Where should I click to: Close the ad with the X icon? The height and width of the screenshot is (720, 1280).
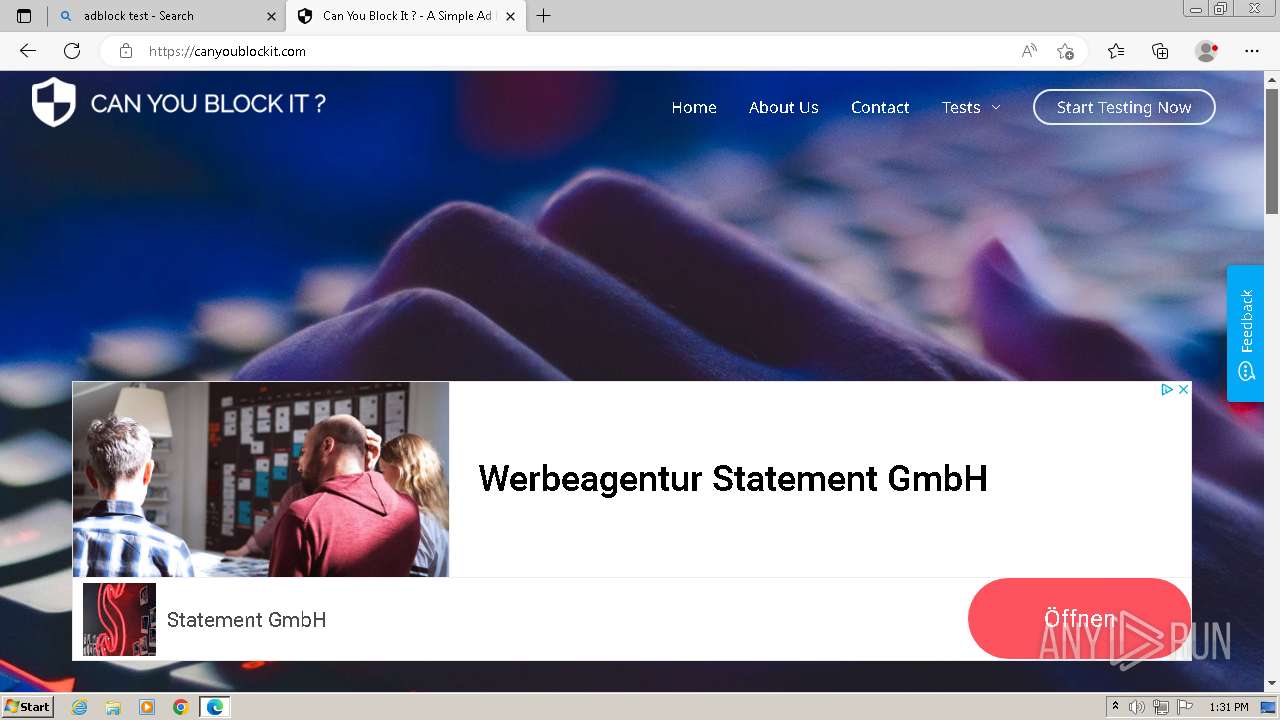[1183, 389]
